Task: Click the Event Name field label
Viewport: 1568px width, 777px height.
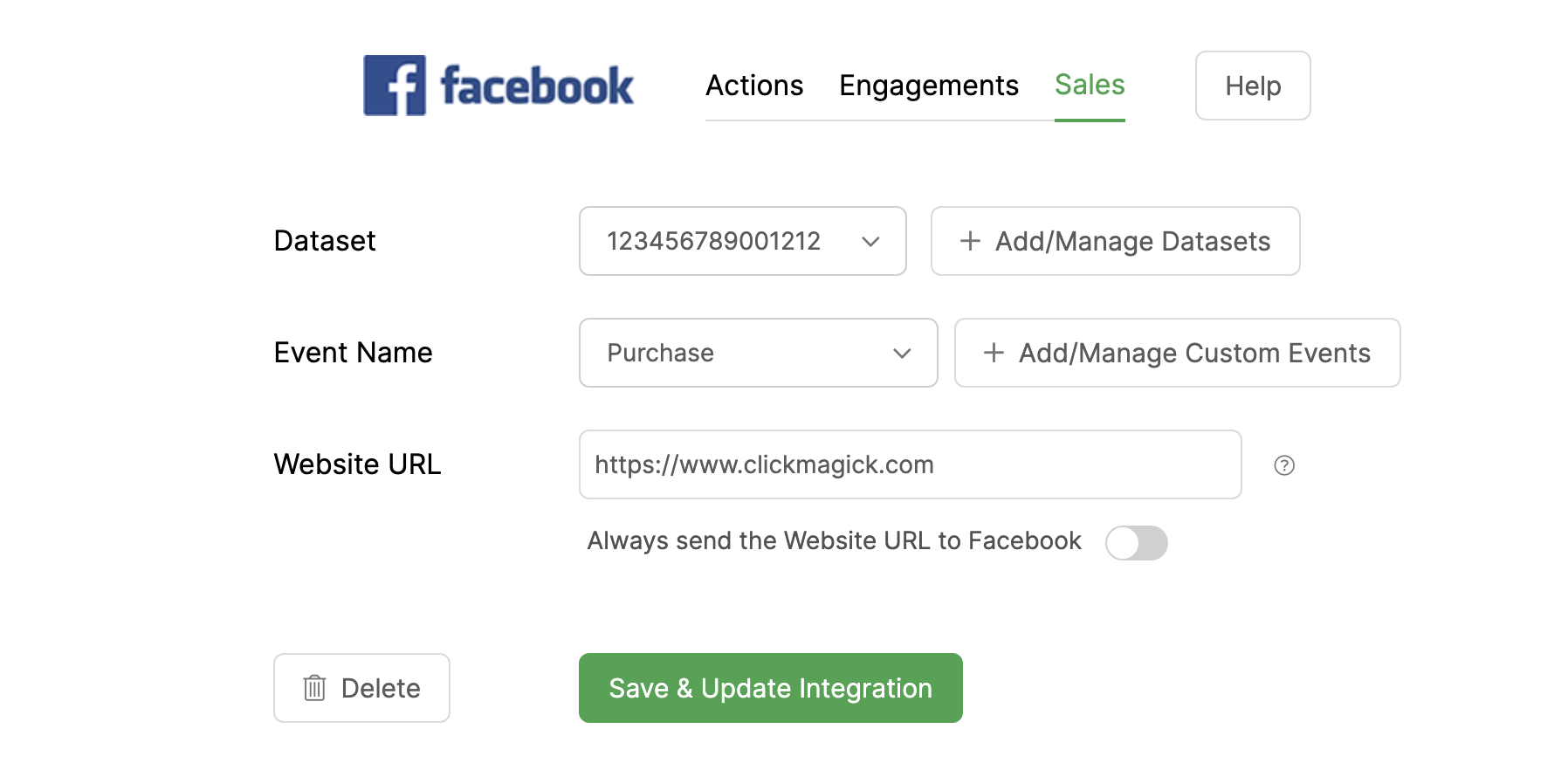Action: pos(353,353)
